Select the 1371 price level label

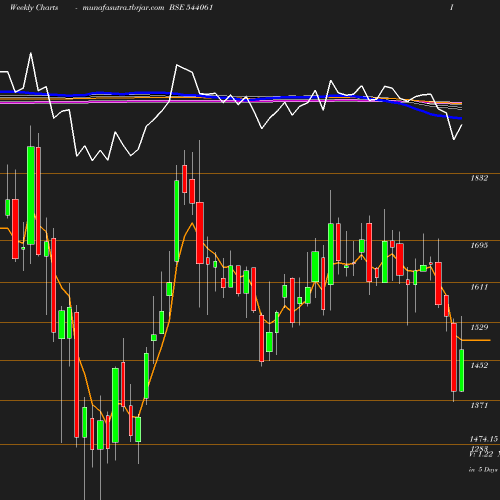pyautogui.click(x=479, y=405)
